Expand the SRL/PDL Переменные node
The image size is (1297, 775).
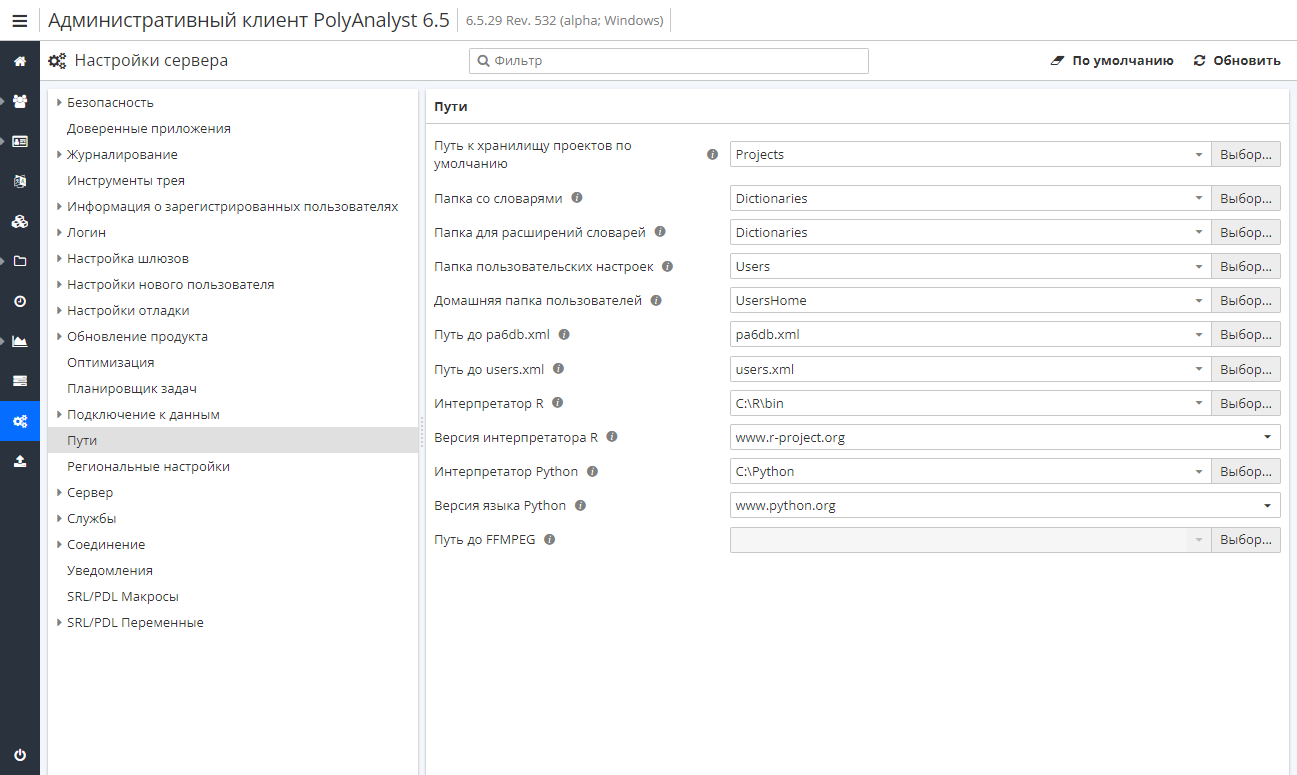tap(59, 622)
